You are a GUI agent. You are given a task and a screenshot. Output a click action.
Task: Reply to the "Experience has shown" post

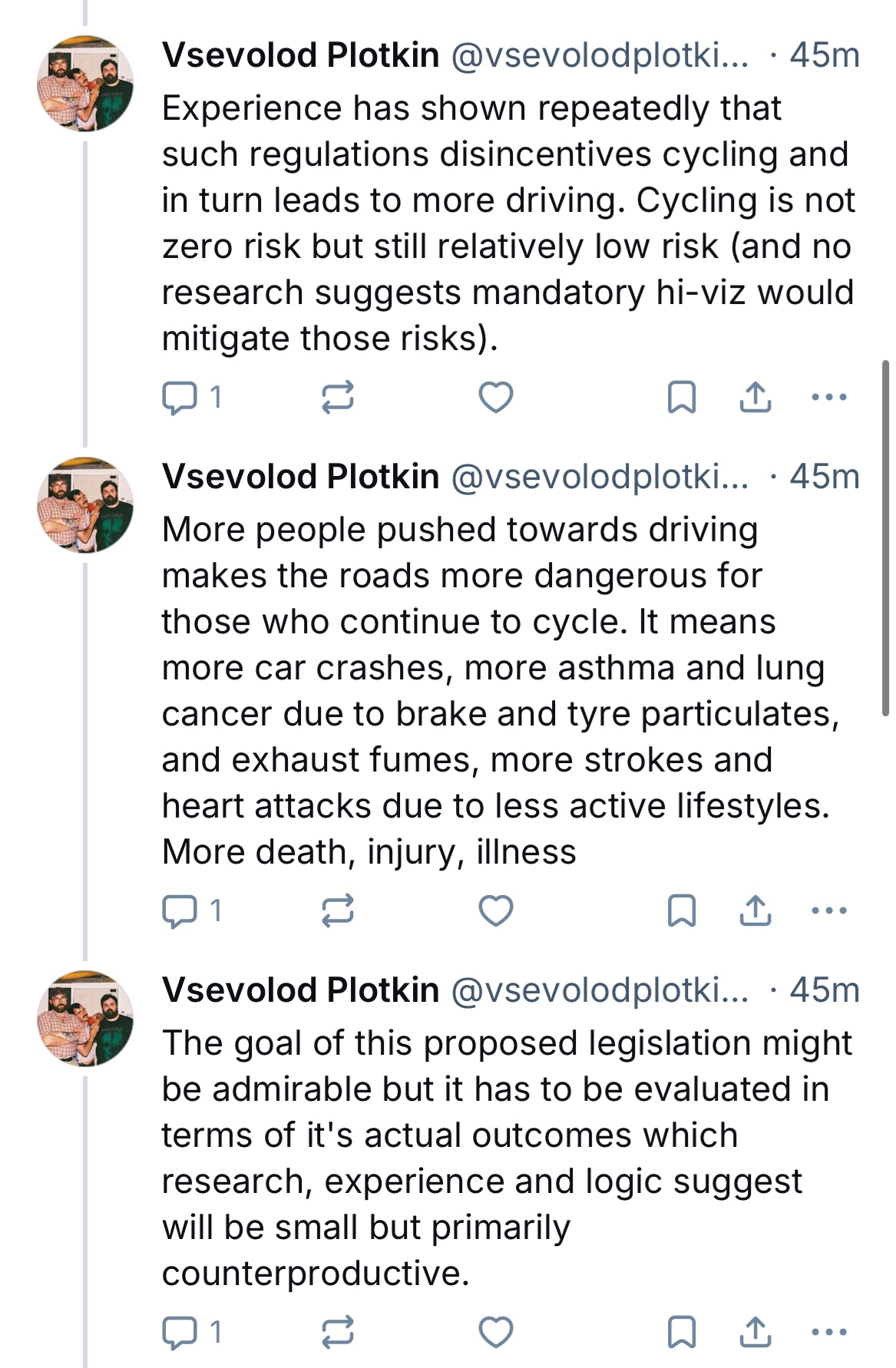click(x=180, y=398)
